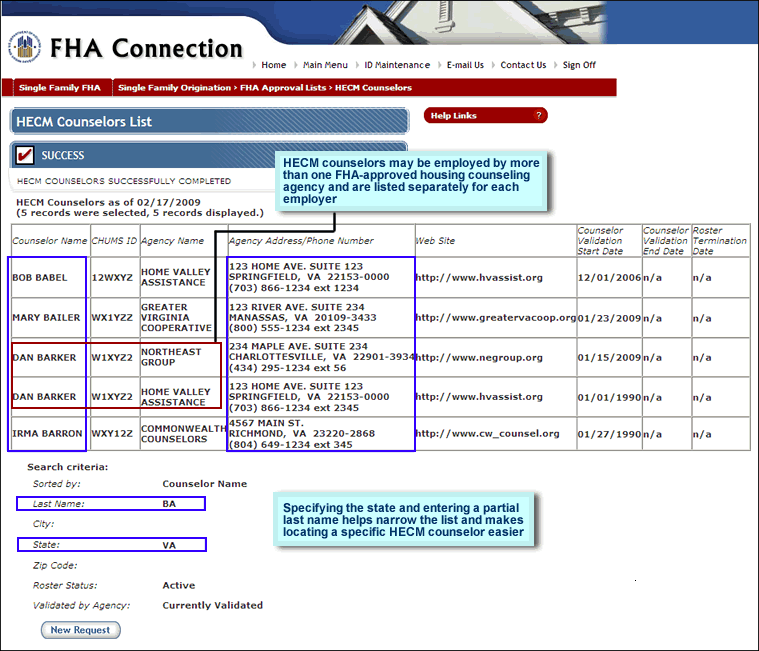Screen dimensions: 759x651
Task: Click HECM Counselors List title banner
Action: coord(210,121)
